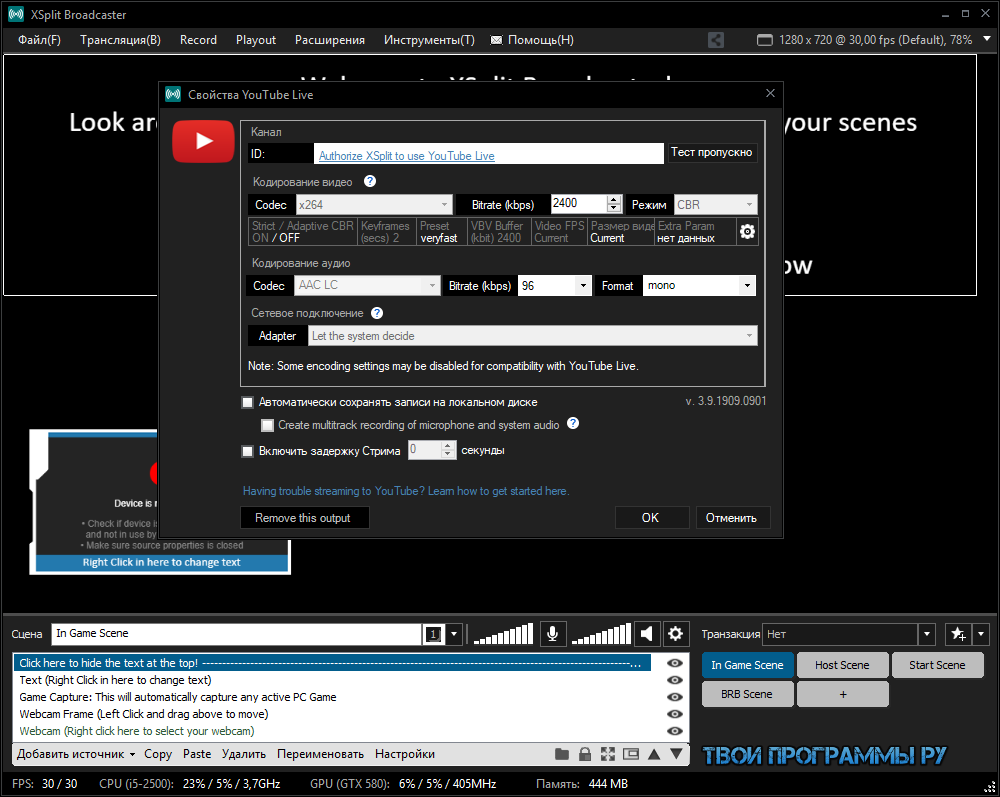Expand the dropdown beside the star icon
The width and height of the screenshot is (1000, 797).
(981, 634)
